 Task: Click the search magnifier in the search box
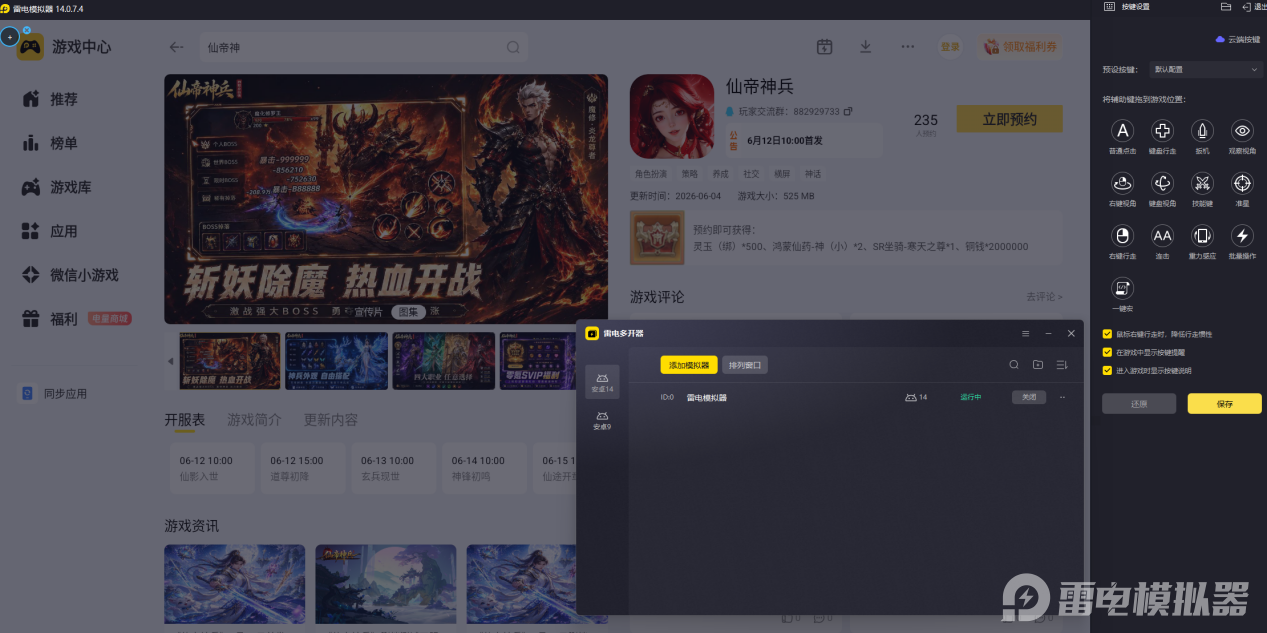point(513,47)
